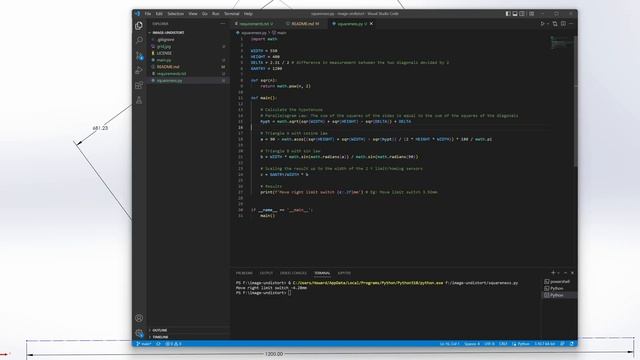Toggle Panel layout icon in title bar

(x=515, y=13)
